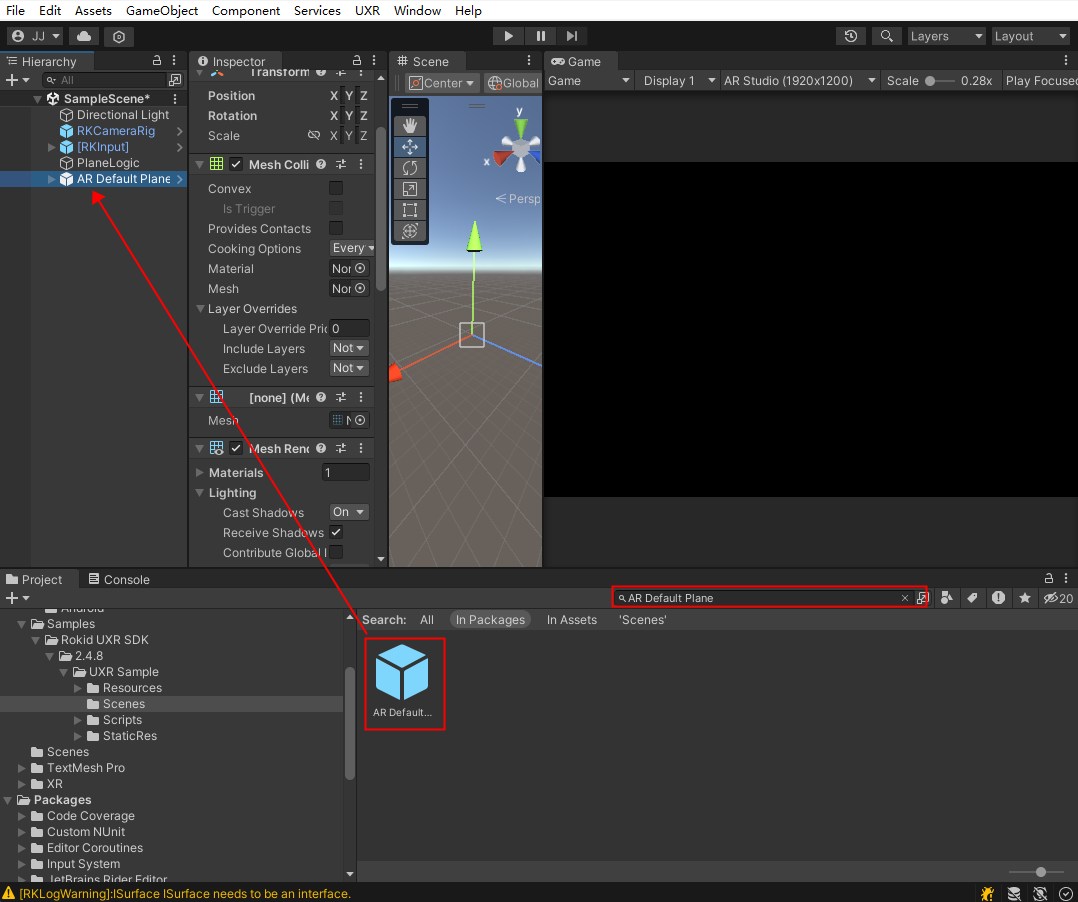Image resolution: width=1078 pixels, height=902 pixels.
Task: Open the Cast Shadows dropdown set to On
Action: (x=348, y=512)
